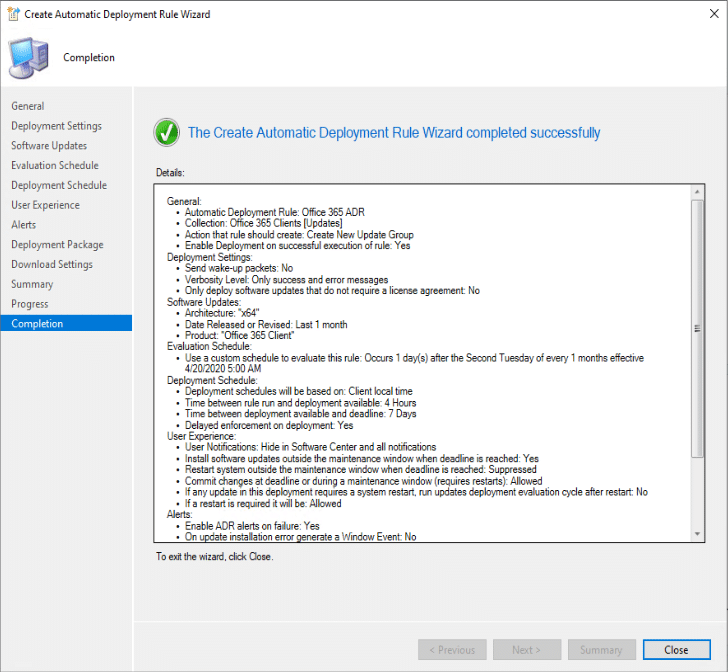Click the wizard title bar icon
The width and height of the screenshot is (728, 672).
pyautogui.click(x=12, y=14)
